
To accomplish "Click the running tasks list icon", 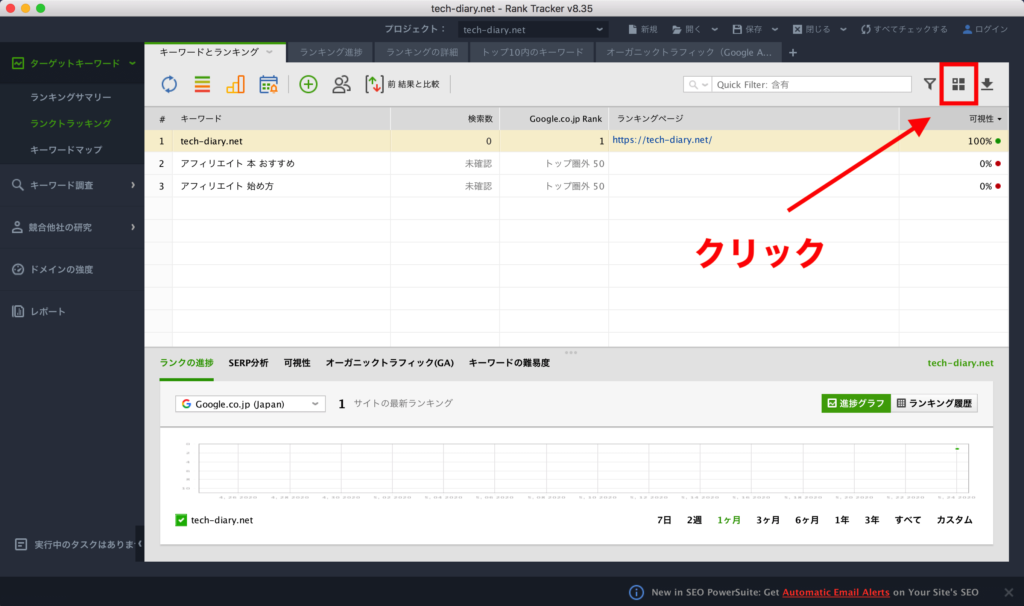I will tap(21, 544).
